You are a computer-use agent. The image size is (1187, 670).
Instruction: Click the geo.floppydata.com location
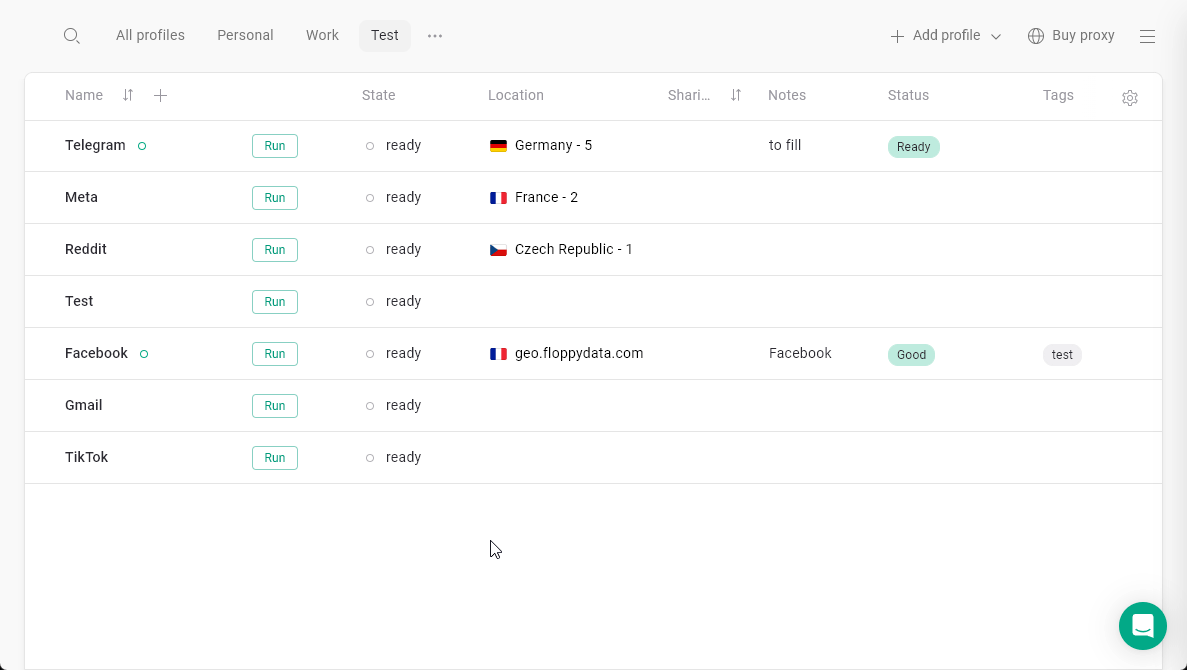(579, 354)
